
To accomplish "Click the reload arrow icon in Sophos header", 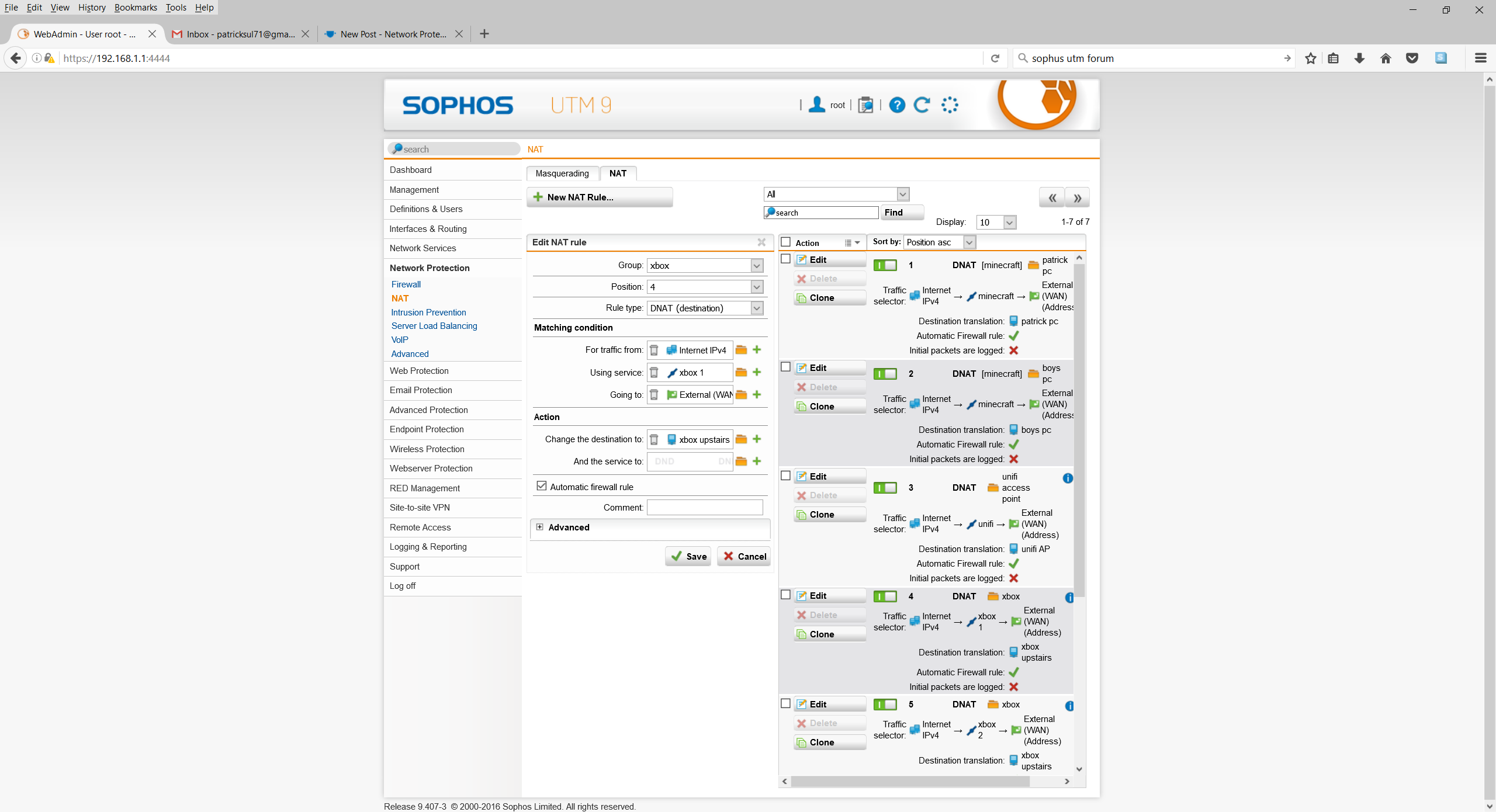I will [x=922, y=105].
